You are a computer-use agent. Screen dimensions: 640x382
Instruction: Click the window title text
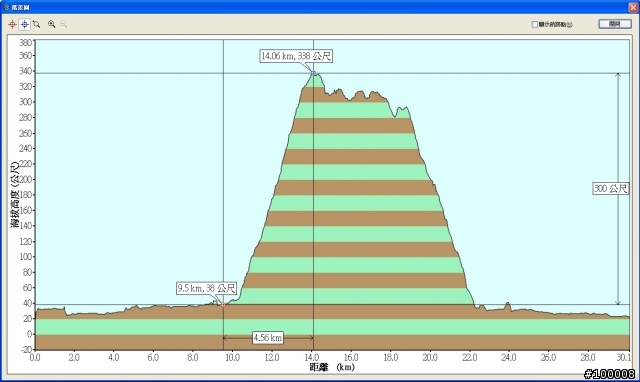pyautogui.click(x=20, y=7)
